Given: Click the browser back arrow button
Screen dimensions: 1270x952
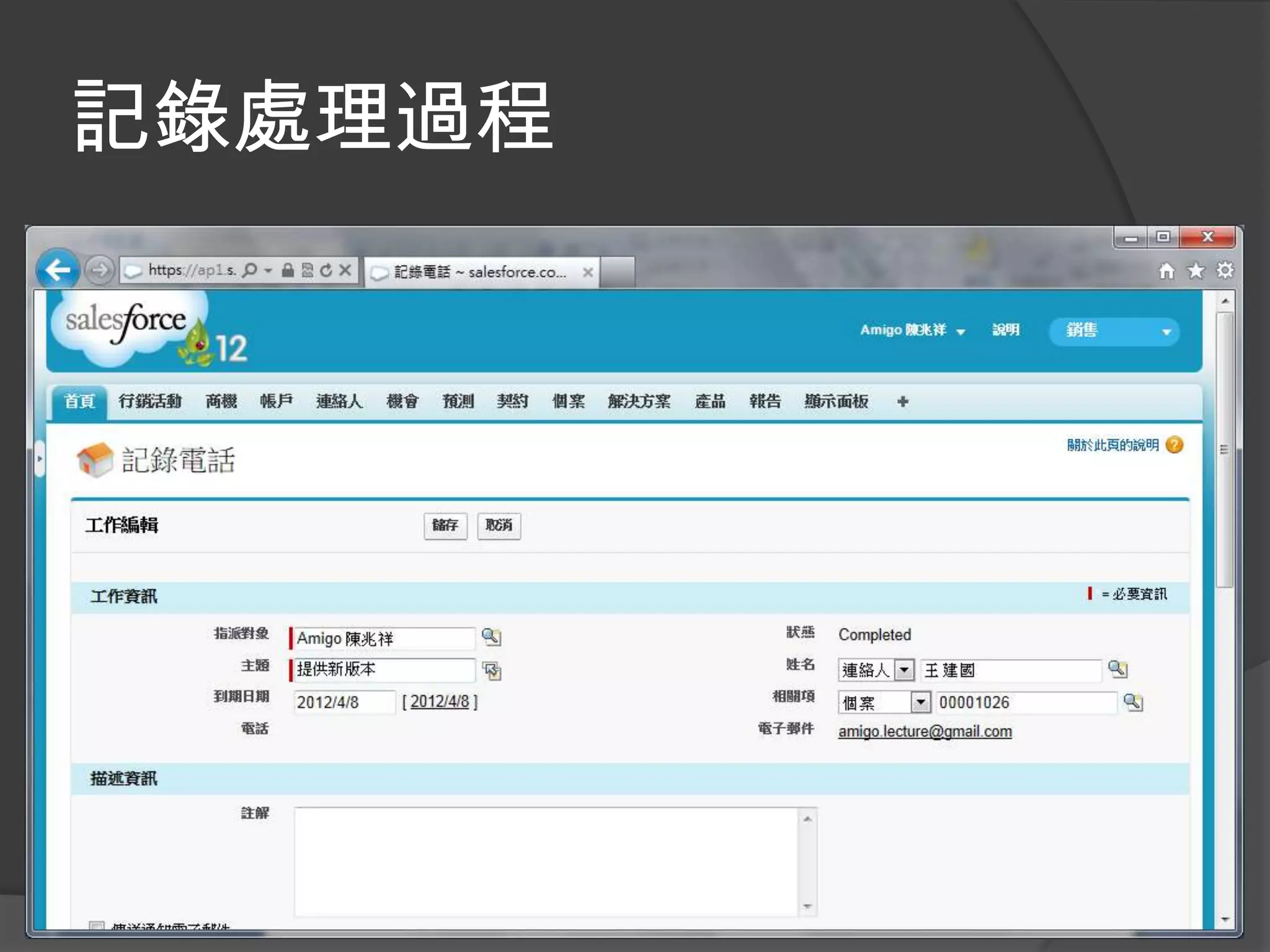Looking at the screenshot, I should point(58,270).
